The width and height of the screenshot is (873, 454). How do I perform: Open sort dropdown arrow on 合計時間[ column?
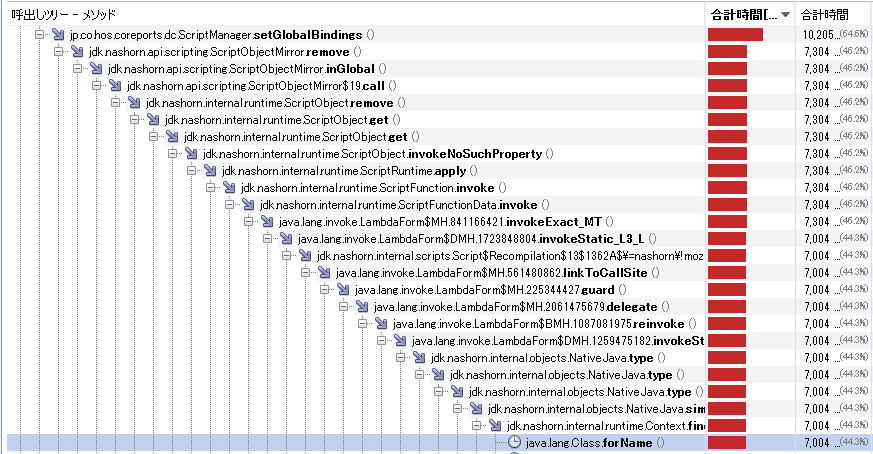(x=785, y=15)
